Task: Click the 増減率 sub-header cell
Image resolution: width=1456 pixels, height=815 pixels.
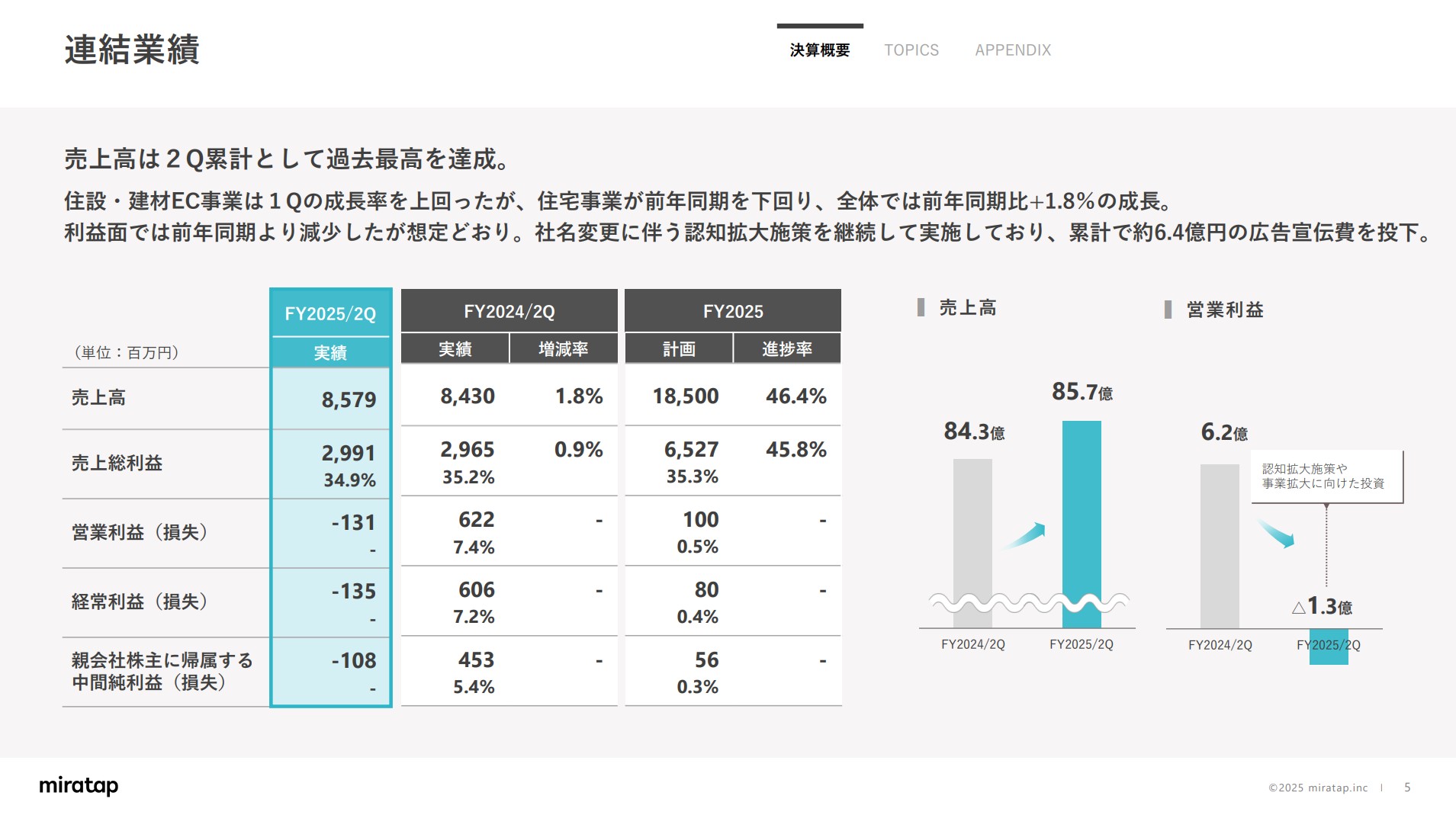Action: [x=563, y=349]
